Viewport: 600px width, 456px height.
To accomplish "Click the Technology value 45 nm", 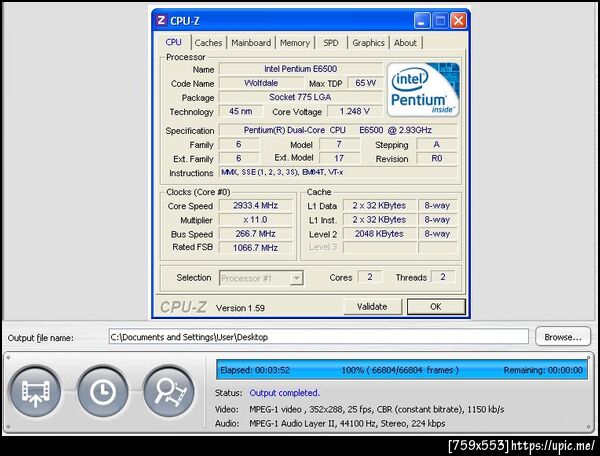I will click(x=241, y=111).
